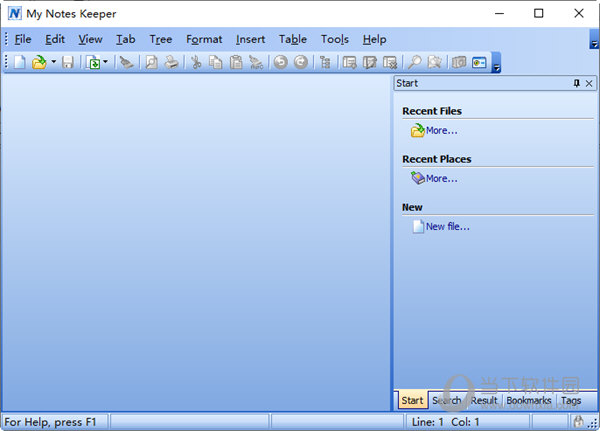The image size is (600, 431).
Task: Click the lock icon in status bar
Action: tap(578, 422)
